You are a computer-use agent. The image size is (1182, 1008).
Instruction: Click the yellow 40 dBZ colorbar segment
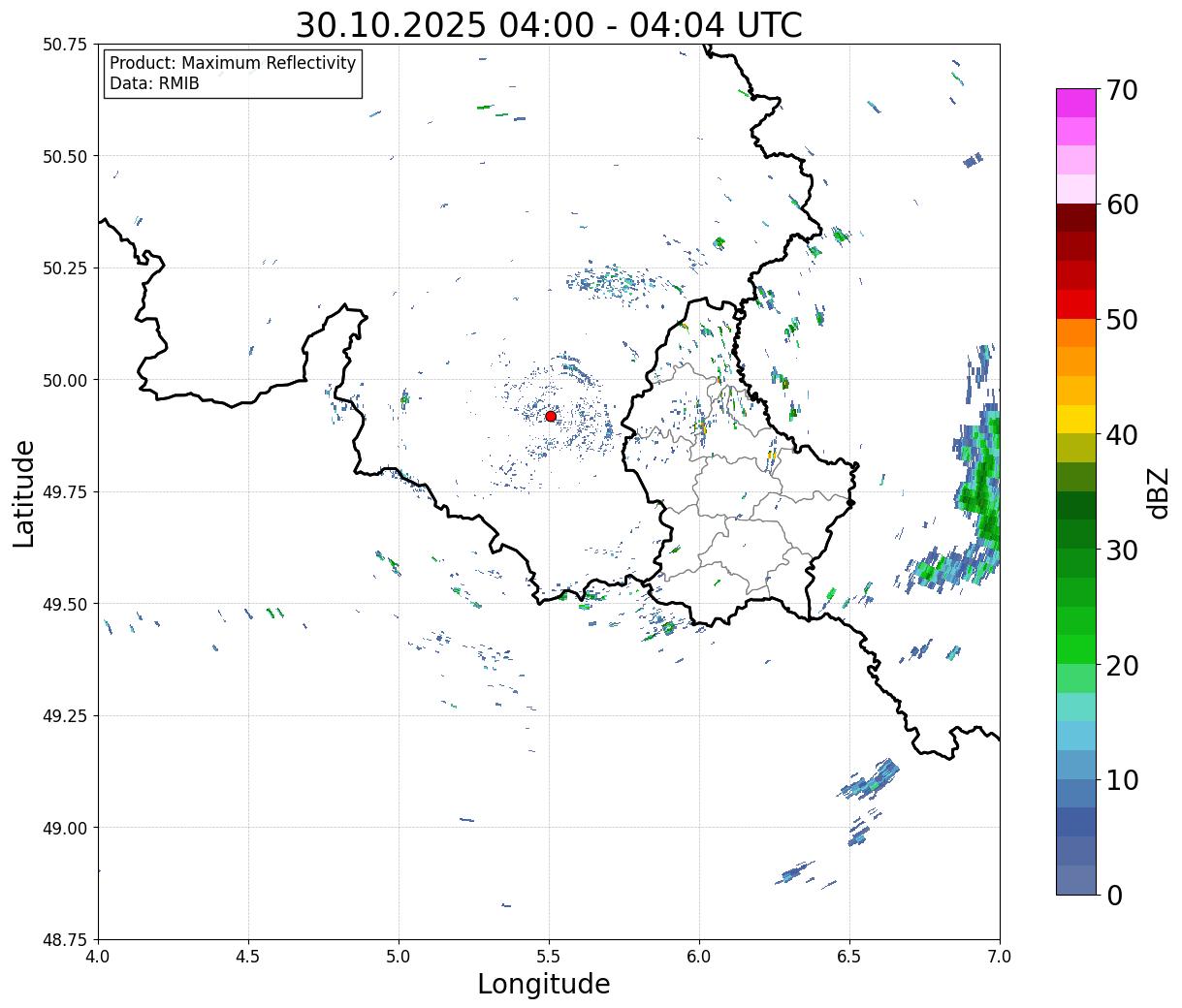click(1076, 419)
